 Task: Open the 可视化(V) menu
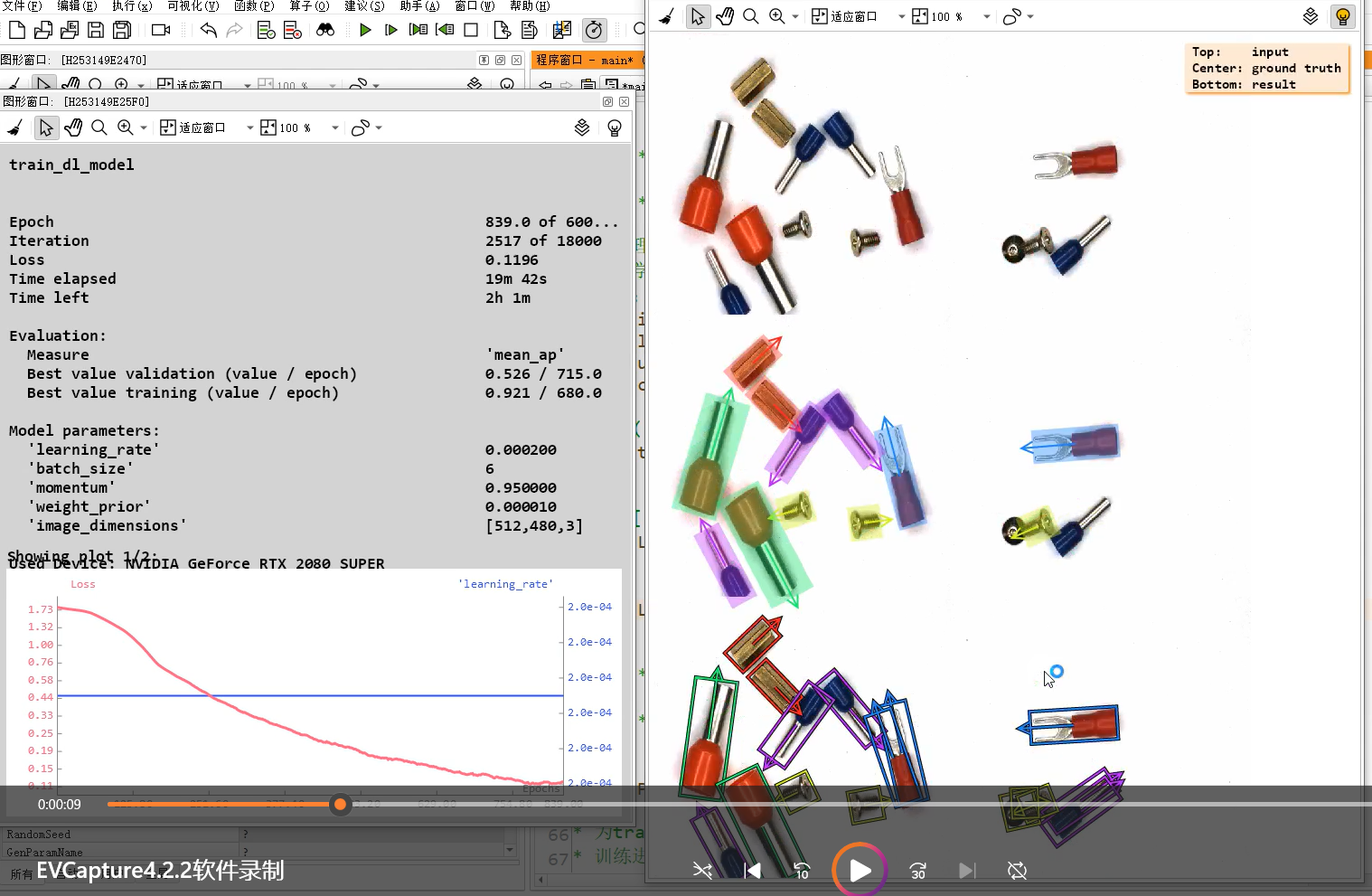[193, 5]
